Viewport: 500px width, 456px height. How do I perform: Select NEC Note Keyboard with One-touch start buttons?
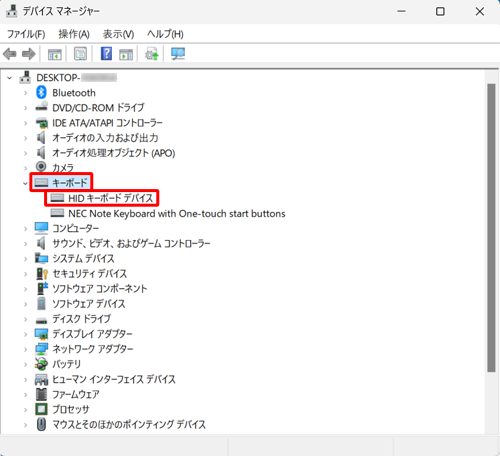point(168,213)
